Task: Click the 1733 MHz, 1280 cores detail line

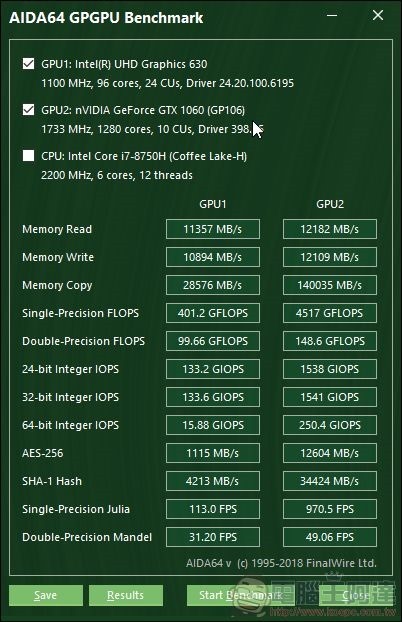Action: tap(152, 129)
